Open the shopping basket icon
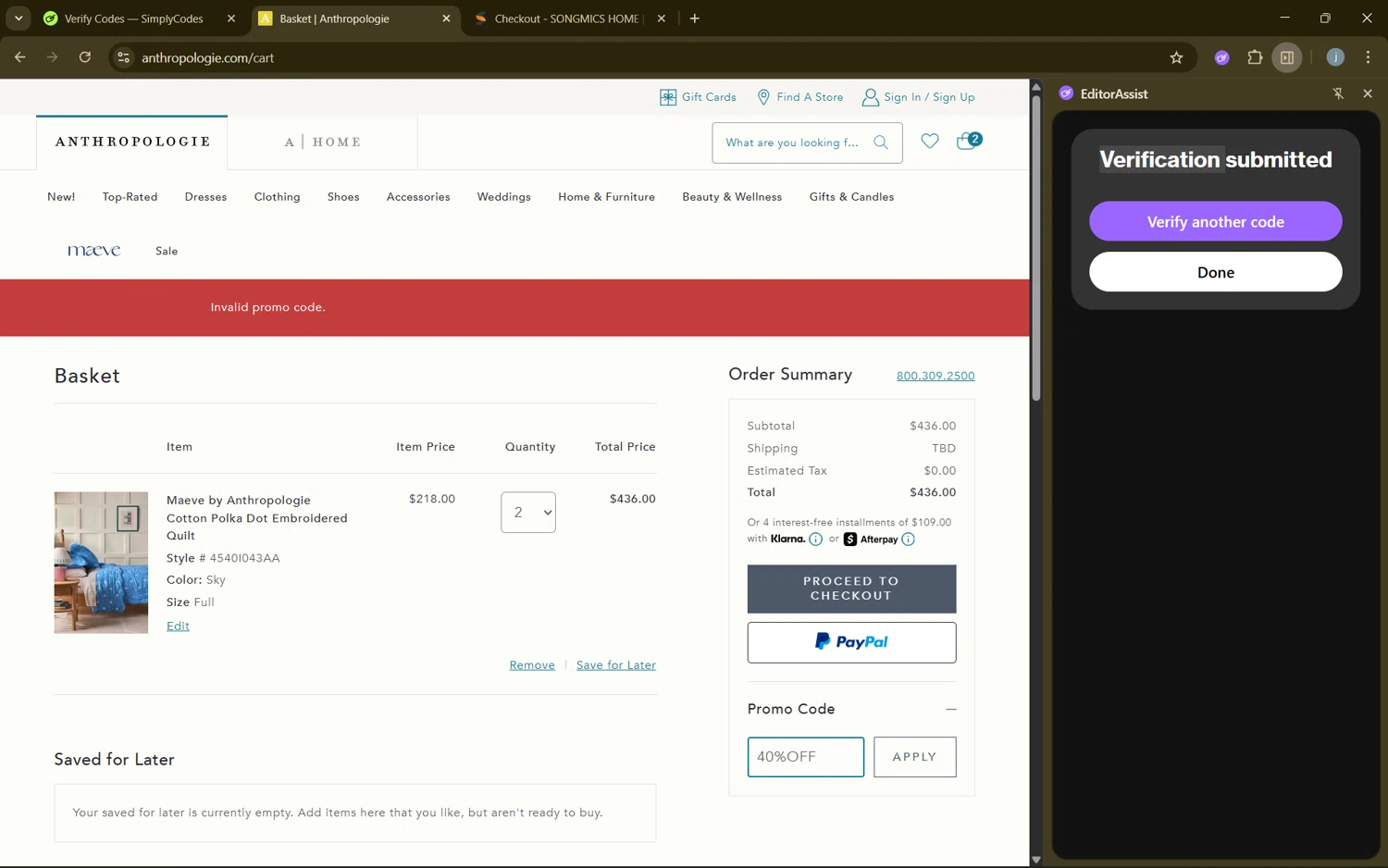This screenshot has width=1388, height=868. 969,141
